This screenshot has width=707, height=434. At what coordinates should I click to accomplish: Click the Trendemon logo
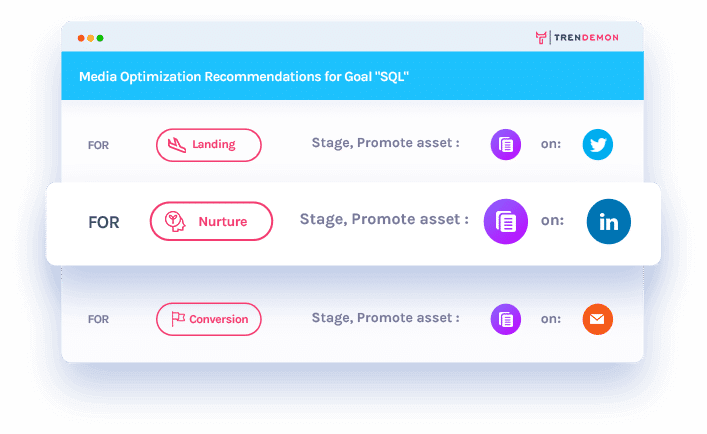[x=577, y=38]
